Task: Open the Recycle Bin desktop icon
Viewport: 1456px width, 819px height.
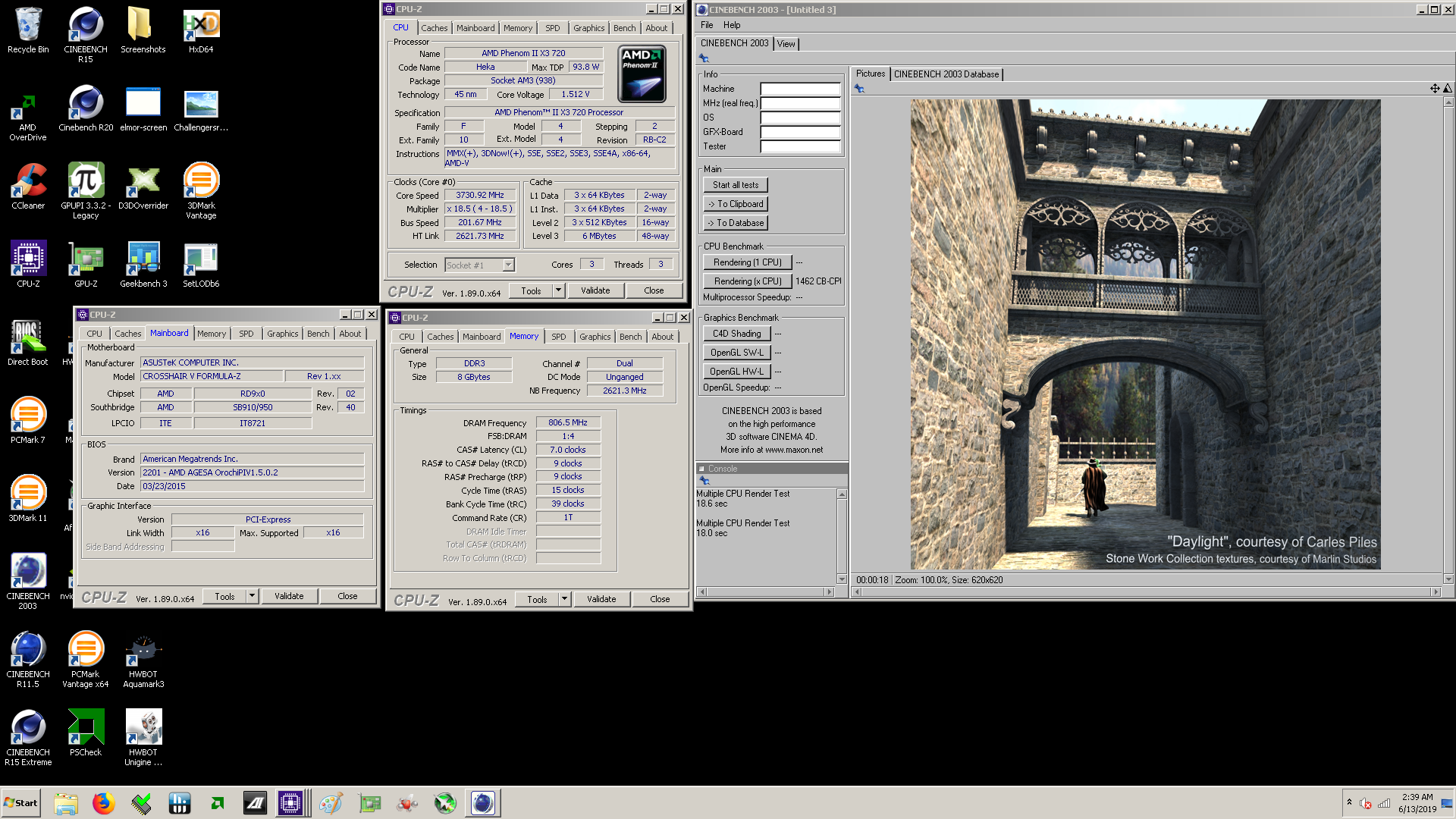Action: (x=28, y=30)
